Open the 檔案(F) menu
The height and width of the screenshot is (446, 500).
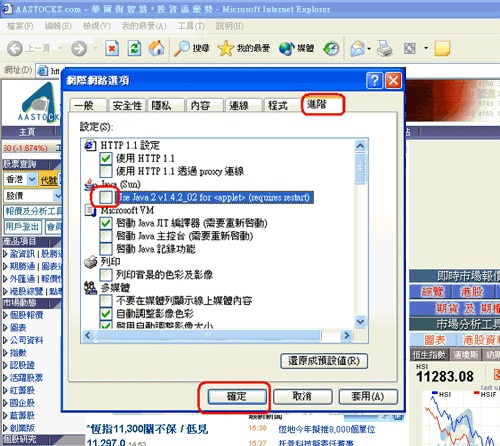click(20, 26)
